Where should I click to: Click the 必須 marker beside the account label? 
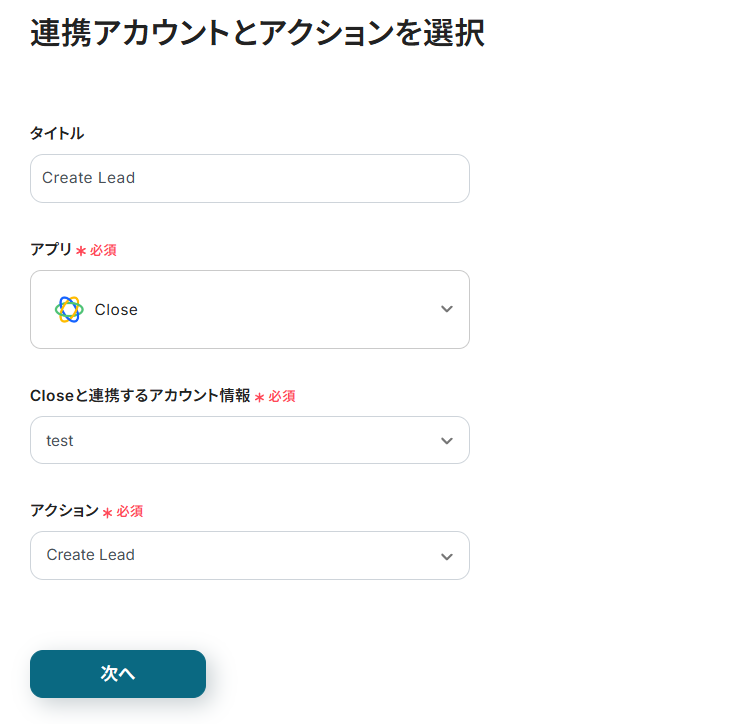pyautogui.click(x=282, y=396)
